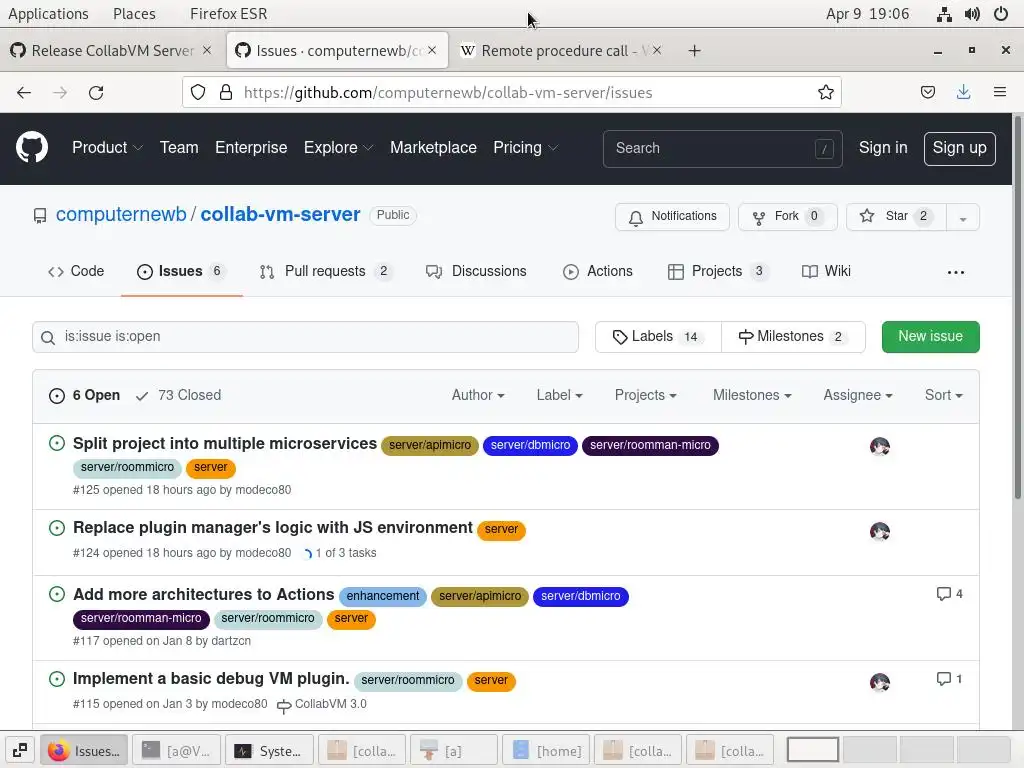Open the Labels 14 button
Image resolution: width=1024 pixels, height=768 pixels.
point(658,337)
